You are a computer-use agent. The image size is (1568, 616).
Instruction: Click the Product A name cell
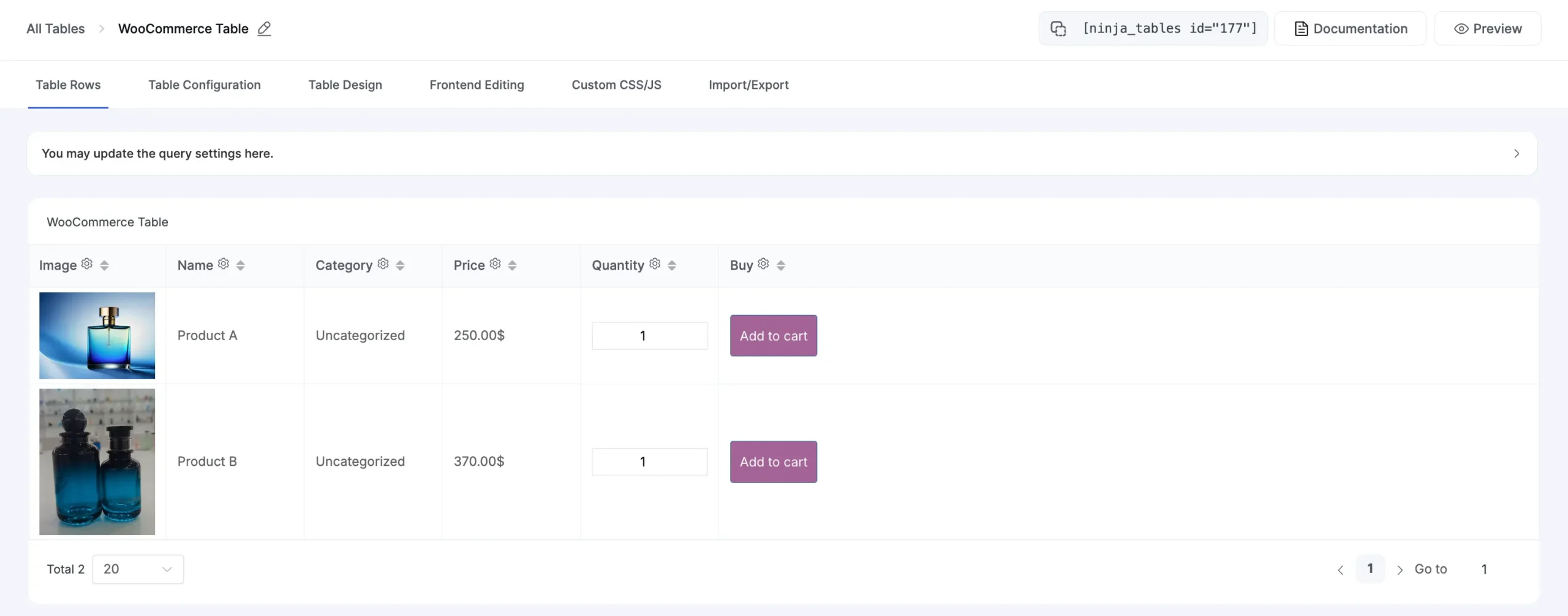(207, 336)
